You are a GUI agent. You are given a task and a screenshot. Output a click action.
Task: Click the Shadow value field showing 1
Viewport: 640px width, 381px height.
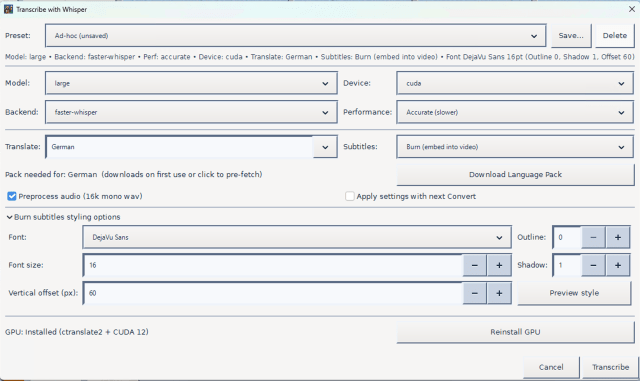coord(567,265)
